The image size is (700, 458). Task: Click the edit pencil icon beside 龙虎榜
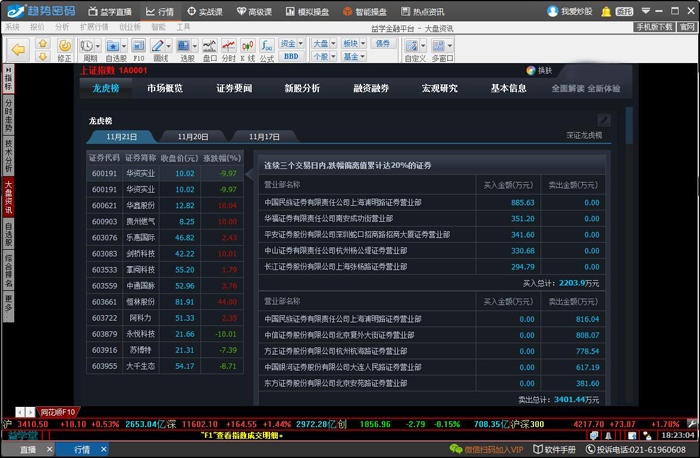coord(603,120)
